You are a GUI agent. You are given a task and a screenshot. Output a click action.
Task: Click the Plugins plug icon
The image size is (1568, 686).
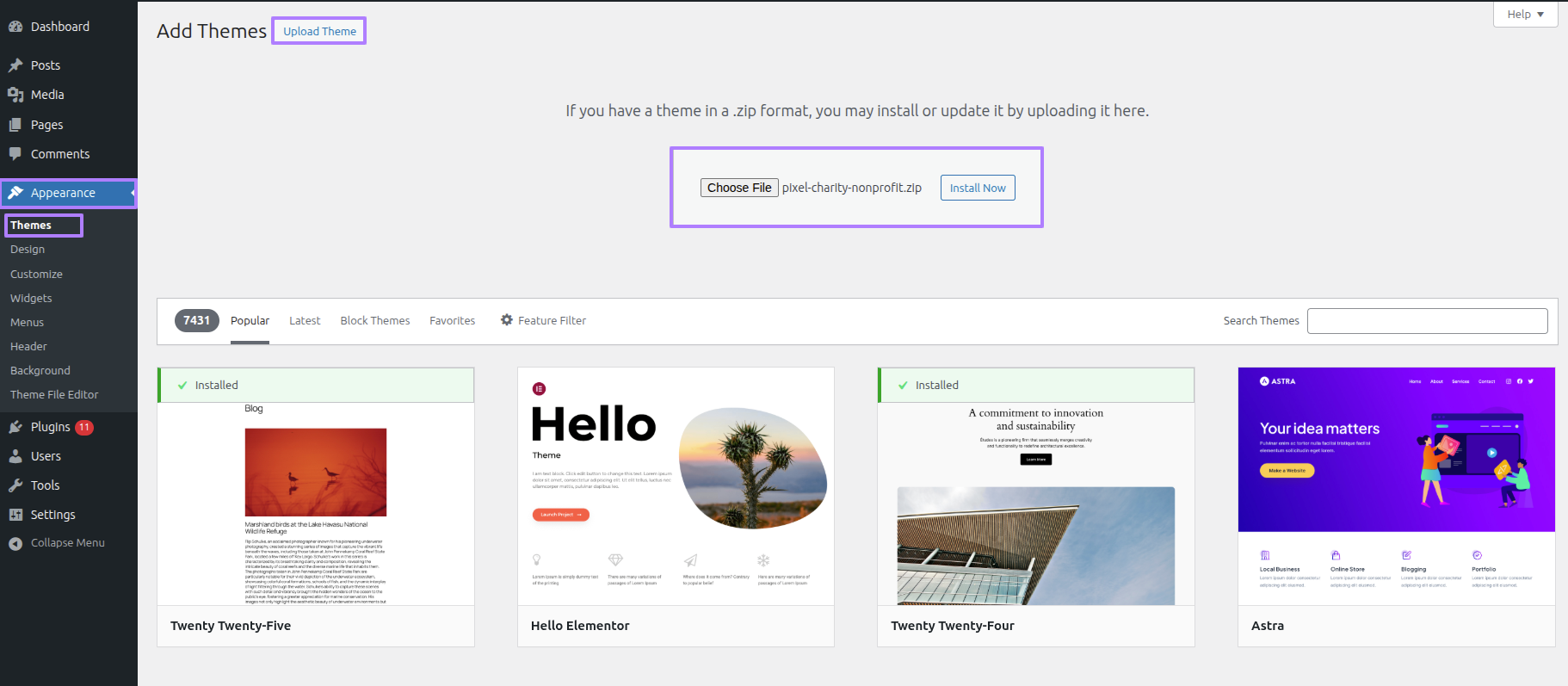(x=15, y=427)
